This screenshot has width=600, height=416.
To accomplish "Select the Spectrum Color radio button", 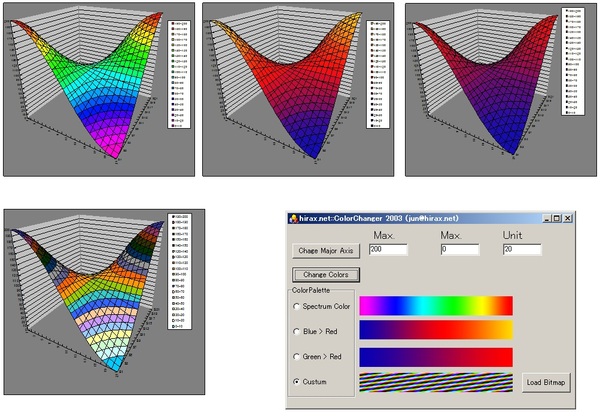I will [x=297, y=306].
